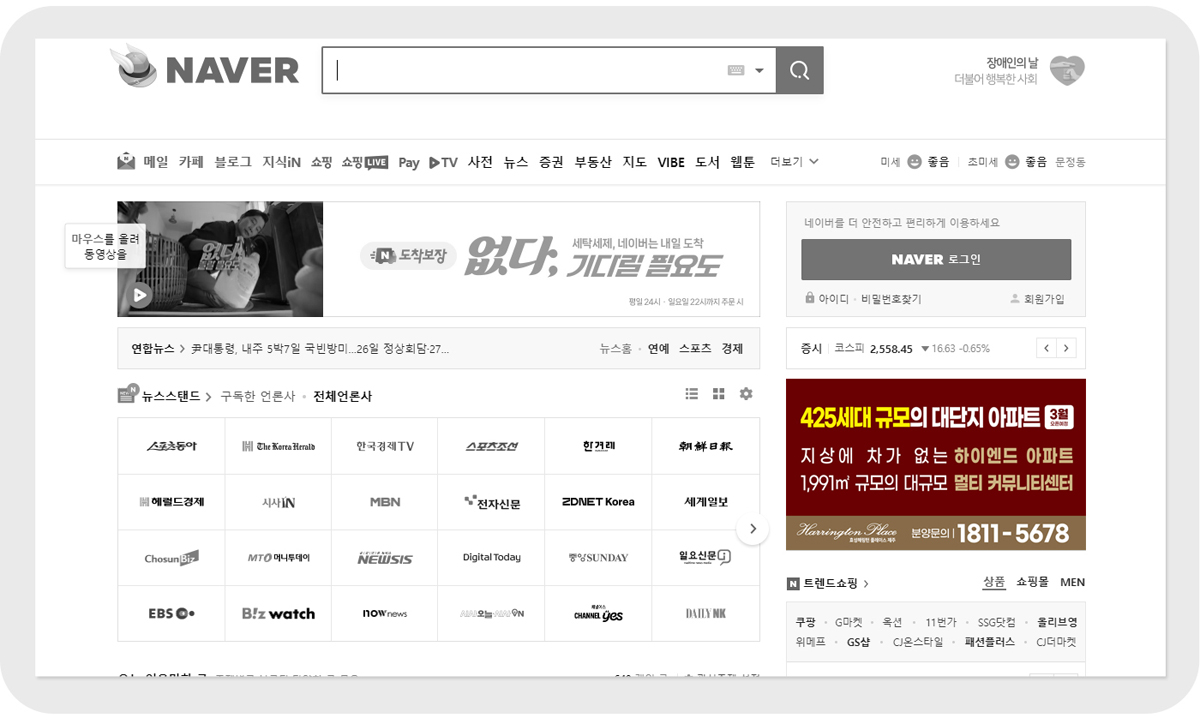Open the 스포츠 news link
This screenshot has height=724, width=1200.
coord(695,349)
